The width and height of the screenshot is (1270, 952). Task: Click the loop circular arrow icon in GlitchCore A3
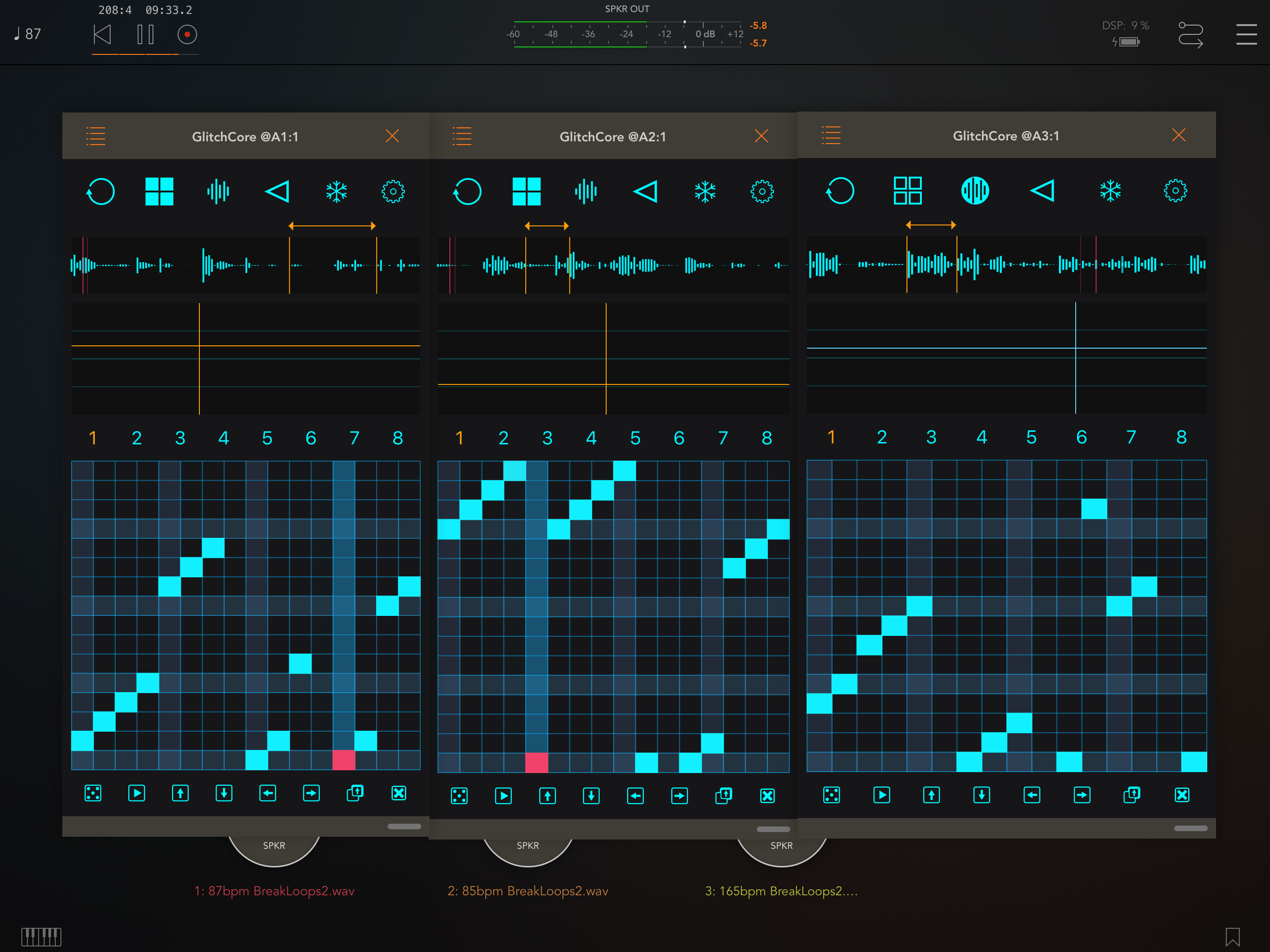(840, 191)
